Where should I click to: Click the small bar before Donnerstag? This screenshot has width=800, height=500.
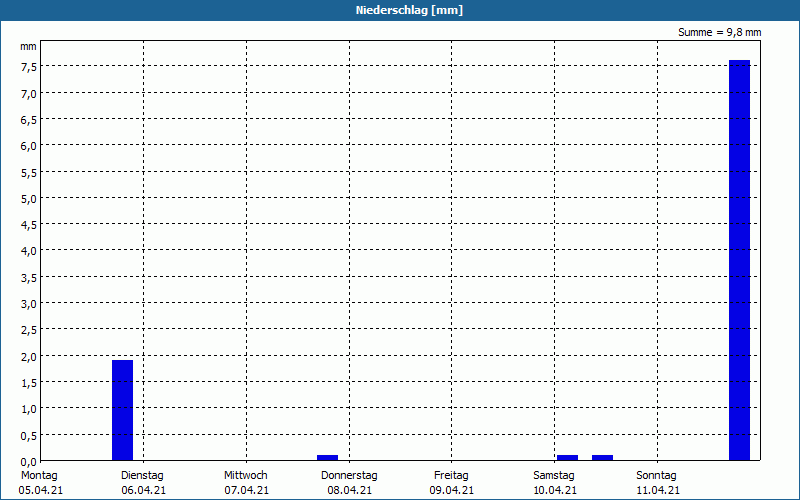[328, 458]
